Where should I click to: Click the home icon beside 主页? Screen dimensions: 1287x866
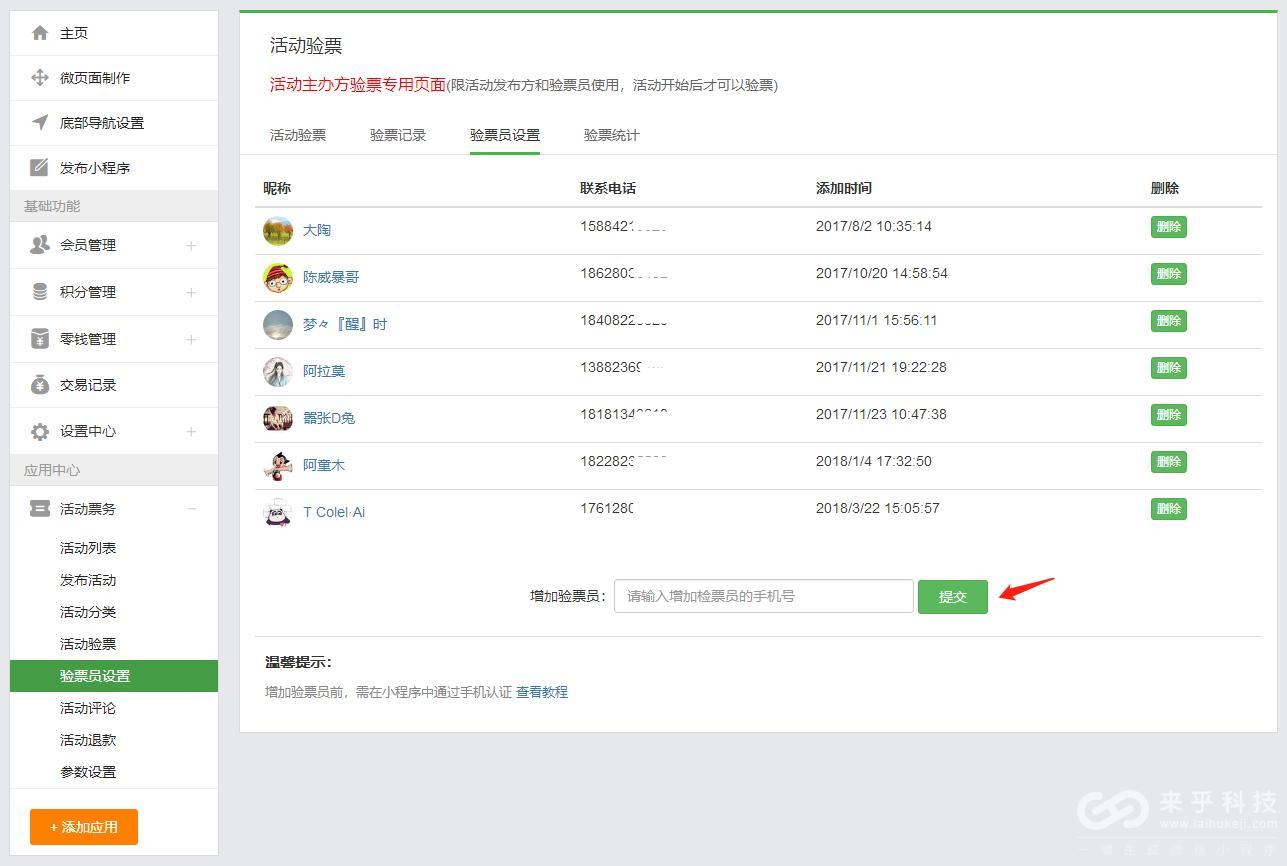click(x=40, y=33)
